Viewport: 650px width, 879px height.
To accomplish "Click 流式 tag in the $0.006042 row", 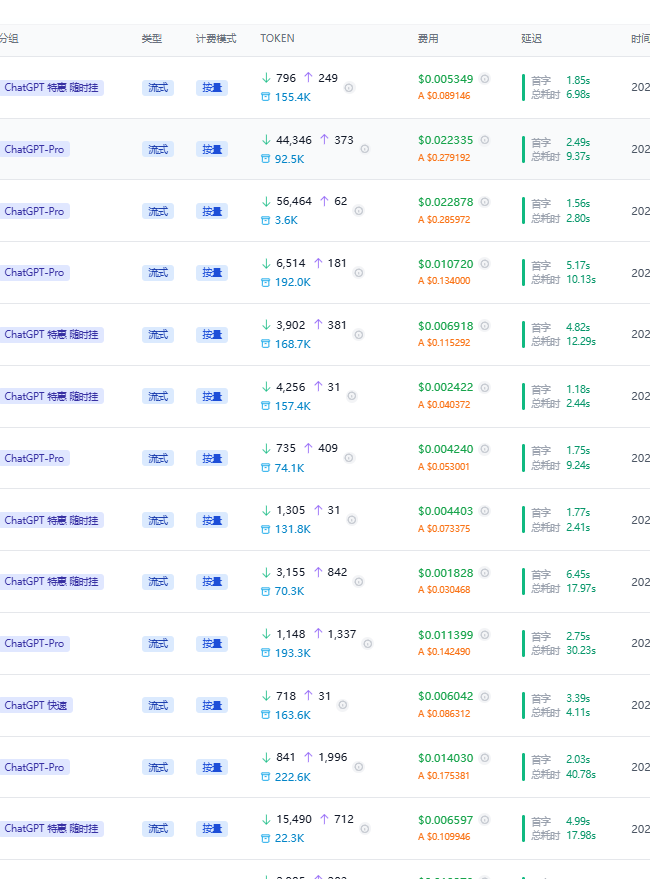I will [158, 705].
